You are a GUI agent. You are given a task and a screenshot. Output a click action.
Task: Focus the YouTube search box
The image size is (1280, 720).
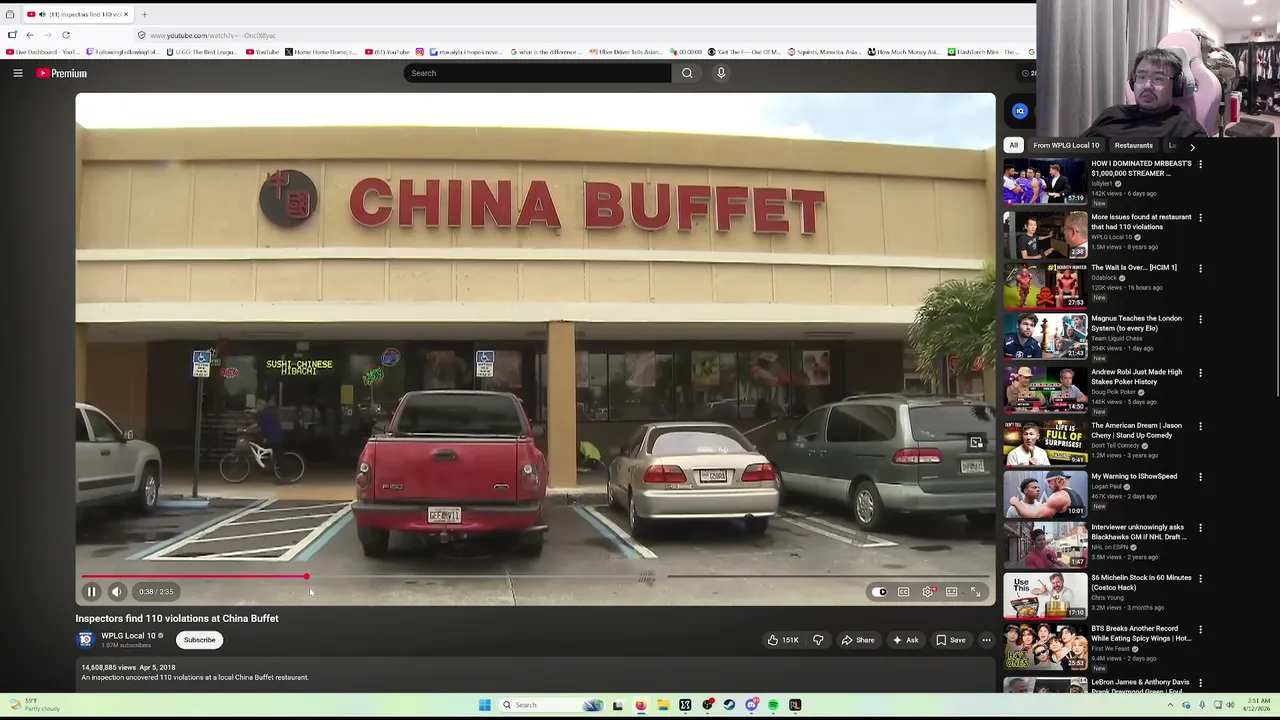(537, 73)
